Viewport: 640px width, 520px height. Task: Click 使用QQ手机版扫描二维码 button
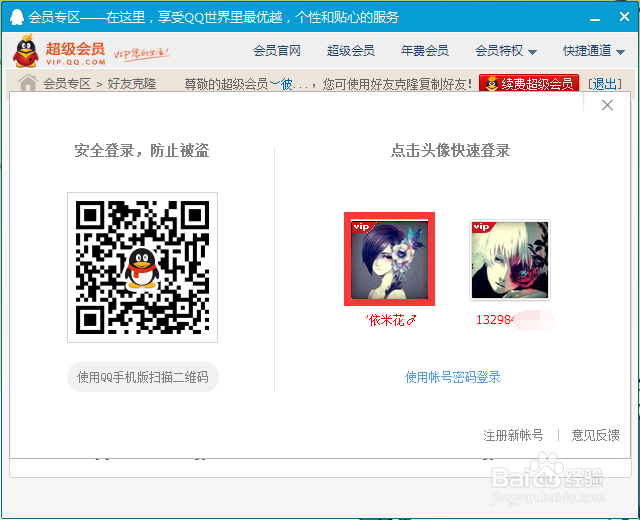[x=143, y=377]
